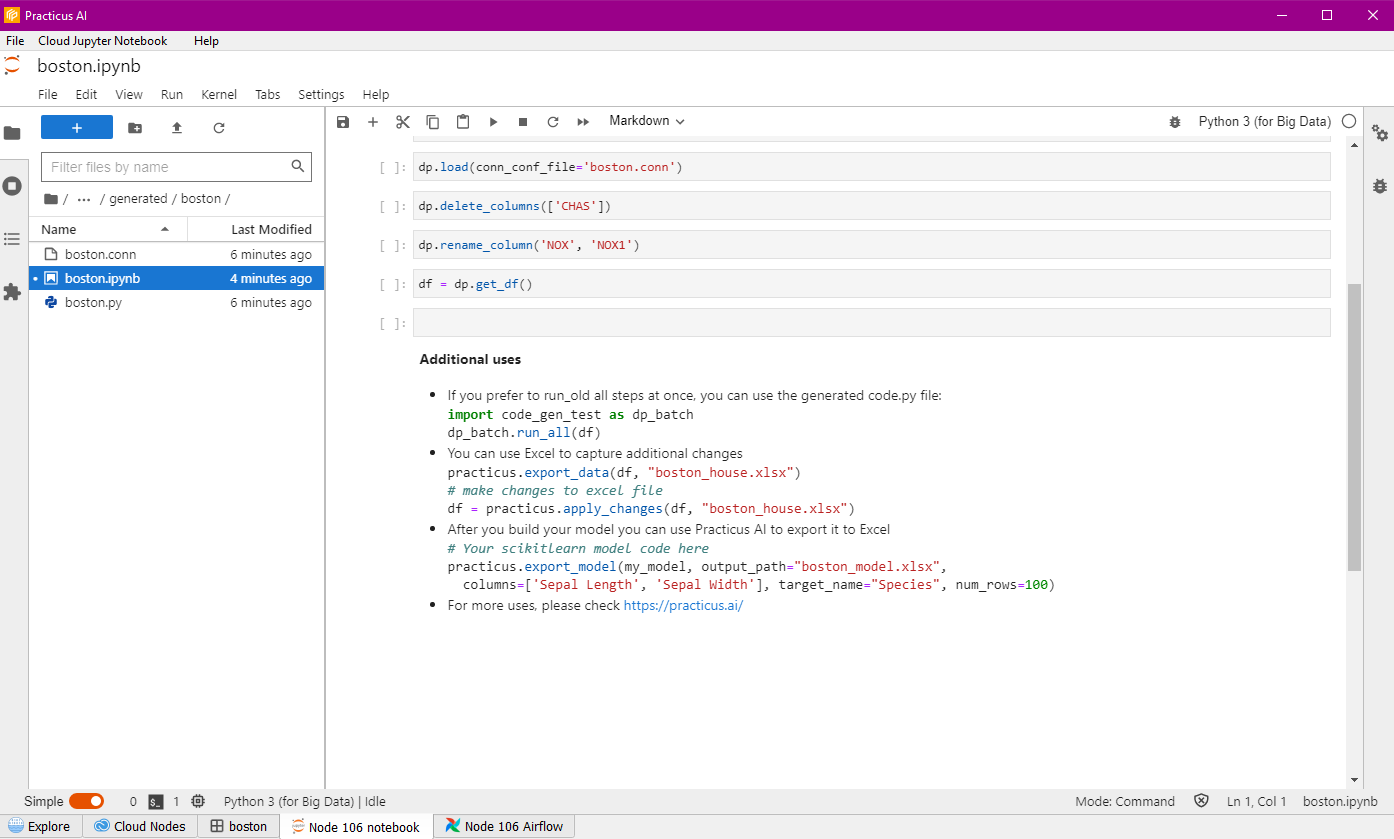
Task: Cut the selected cell with scissors icon
Action: pos(403,122)
